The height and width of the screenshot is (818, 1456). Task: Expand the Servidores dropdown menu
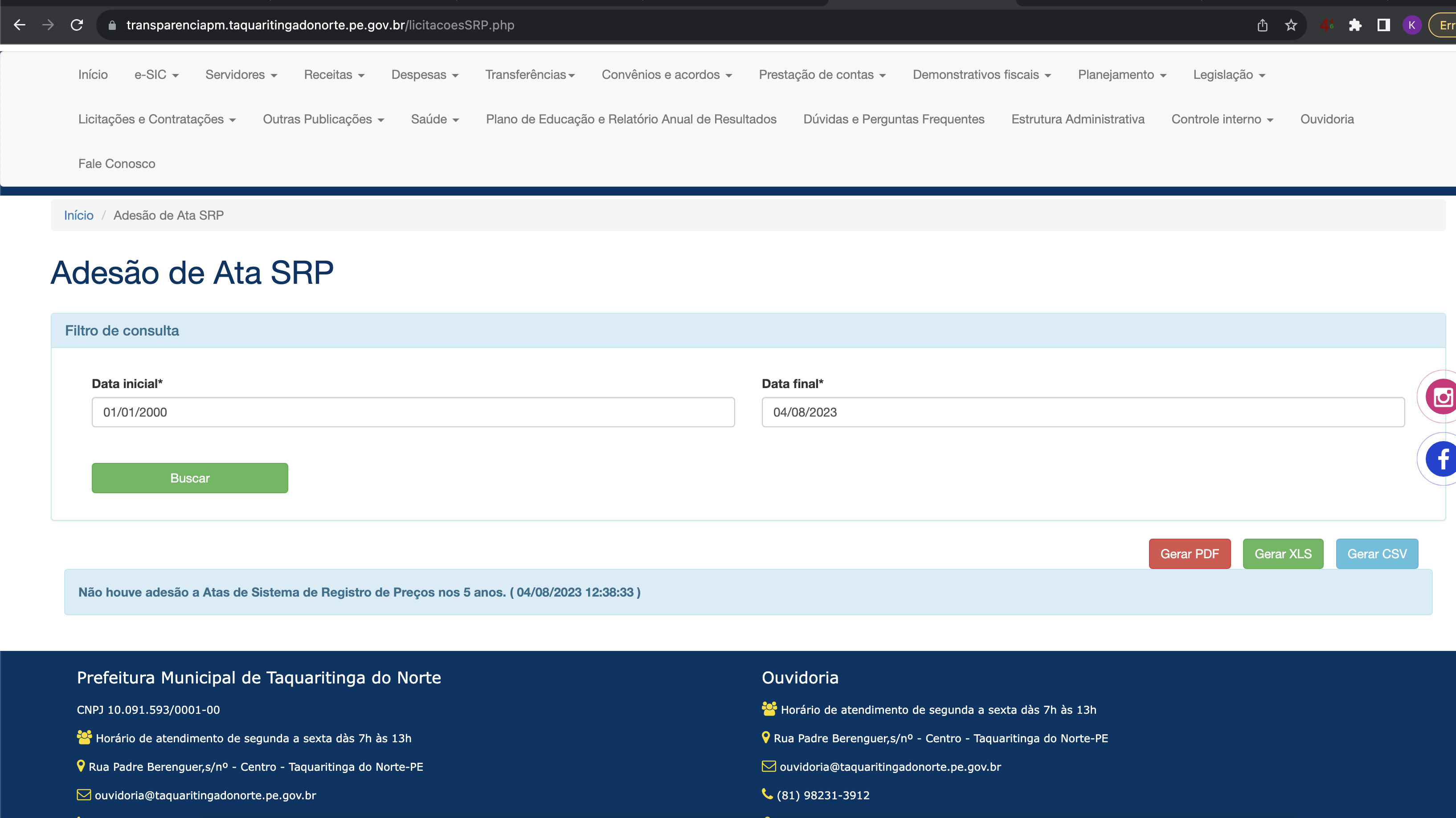coord(241,74)
